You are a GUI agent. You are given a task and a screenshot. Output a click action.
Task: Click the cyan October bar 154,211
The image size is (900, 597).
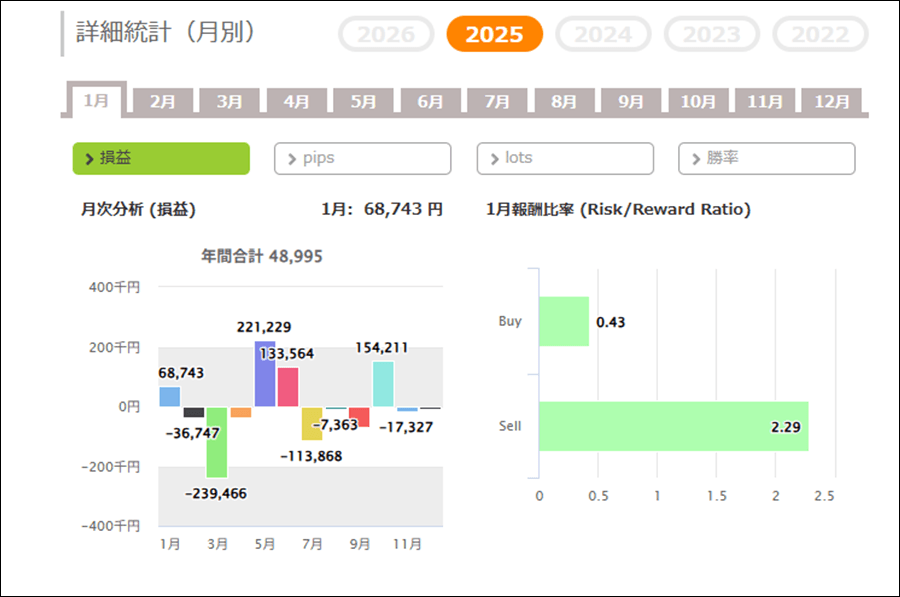pos(383,384)
